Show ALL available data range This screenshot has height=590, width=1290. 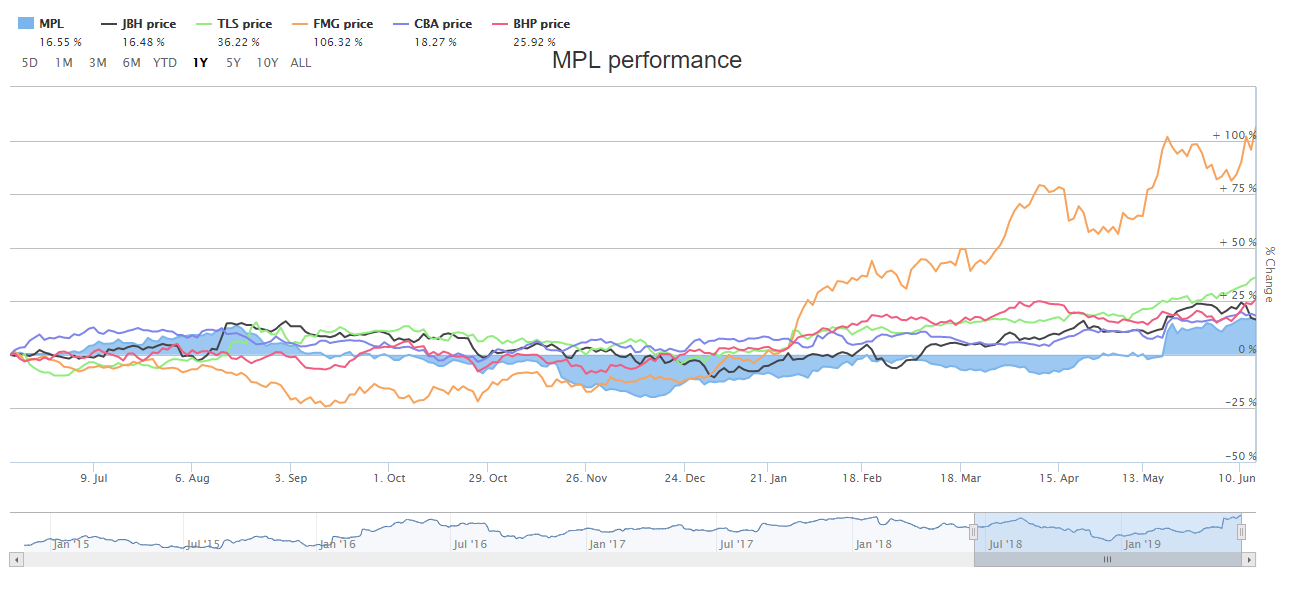point(300,63)
